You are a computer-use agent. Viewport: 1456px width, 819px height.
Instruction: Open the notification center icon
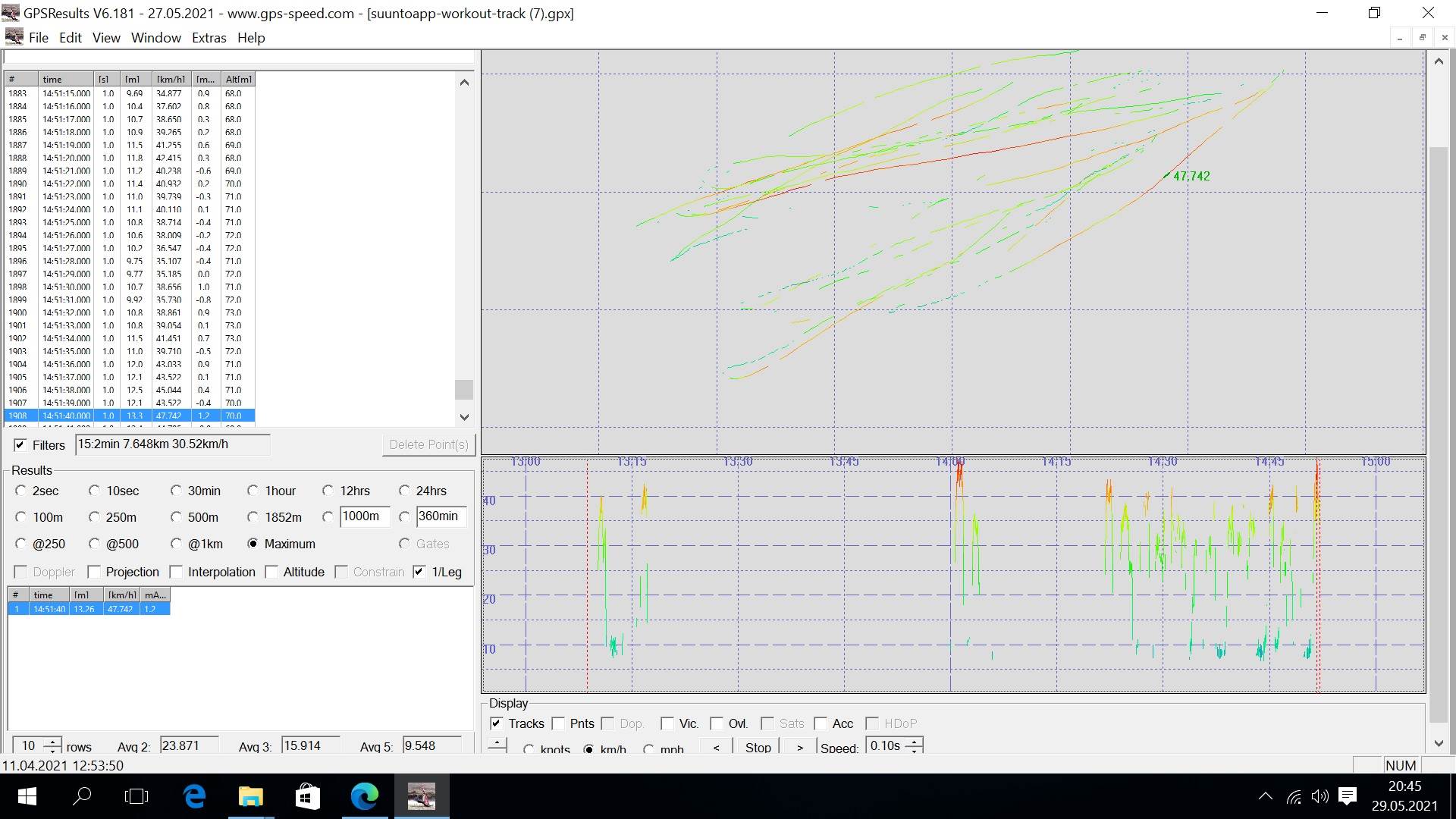pos(1348,796)
